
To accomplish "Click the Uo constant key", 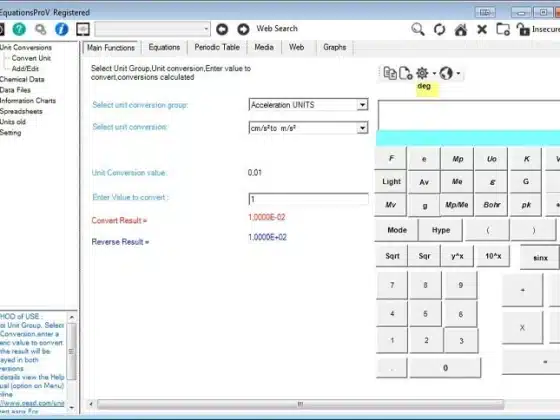I will pyautogui.click(x=491, y=159).
